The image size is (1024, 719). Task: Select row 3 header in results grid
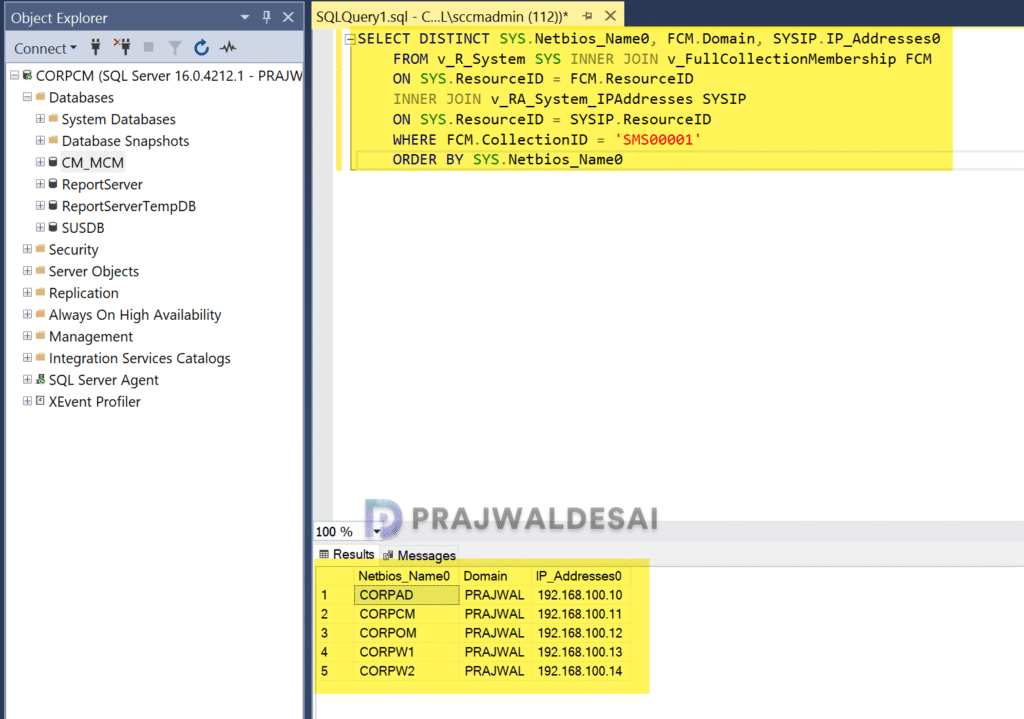pos(335,633)
